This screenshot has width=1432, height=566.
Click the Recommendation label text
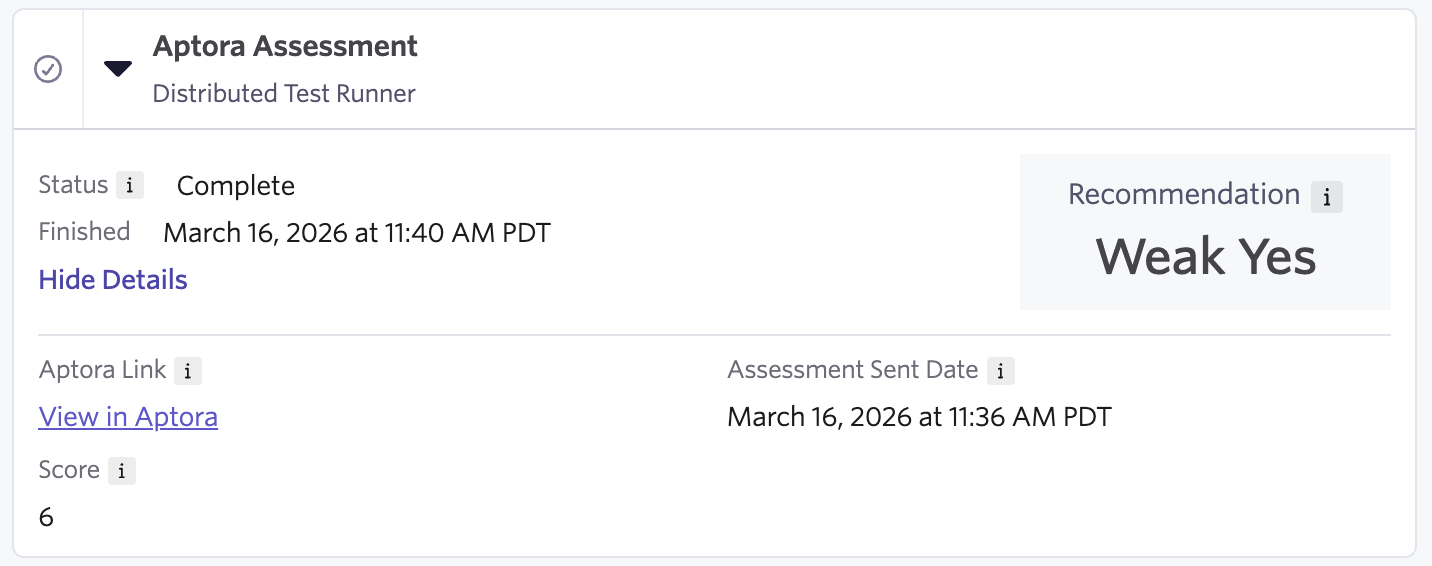tap(1183, 194)
